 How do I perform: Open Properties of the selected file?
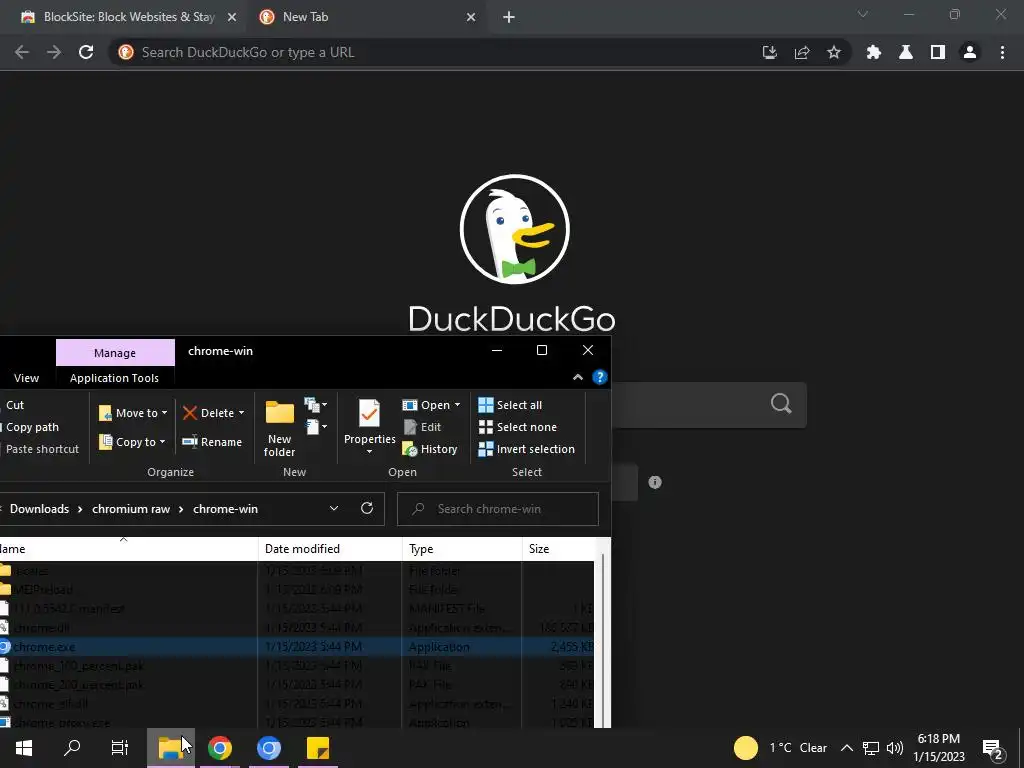(370, 428)
